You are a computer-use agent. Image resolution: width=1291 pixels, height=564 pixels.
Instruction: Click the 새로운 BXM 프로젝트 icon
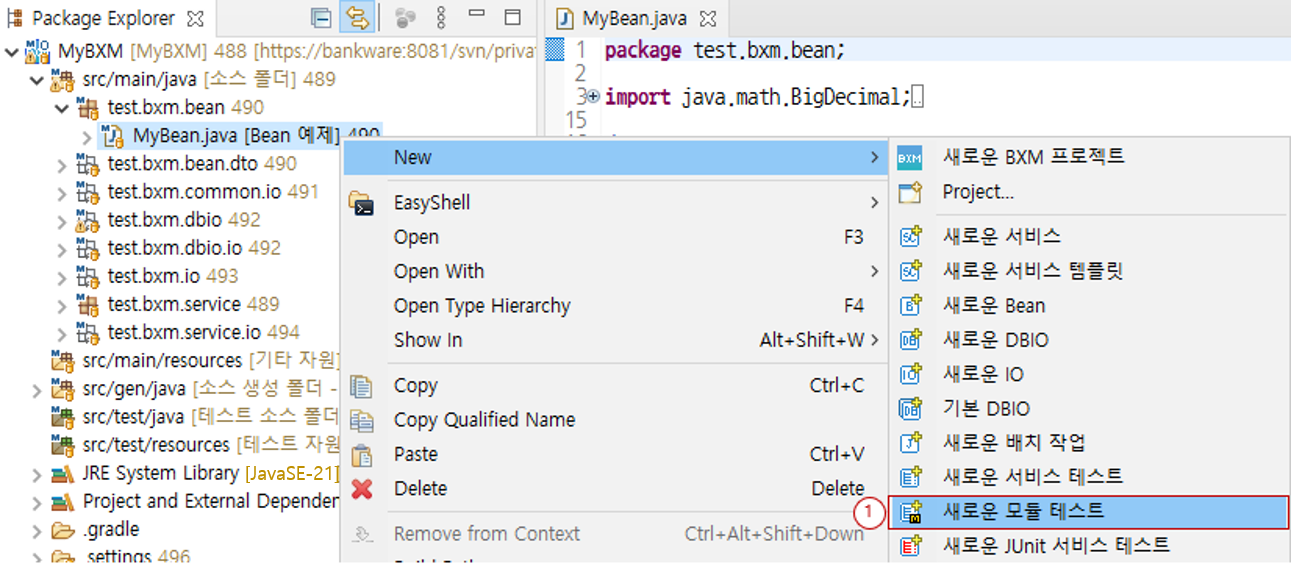[909, 158]
